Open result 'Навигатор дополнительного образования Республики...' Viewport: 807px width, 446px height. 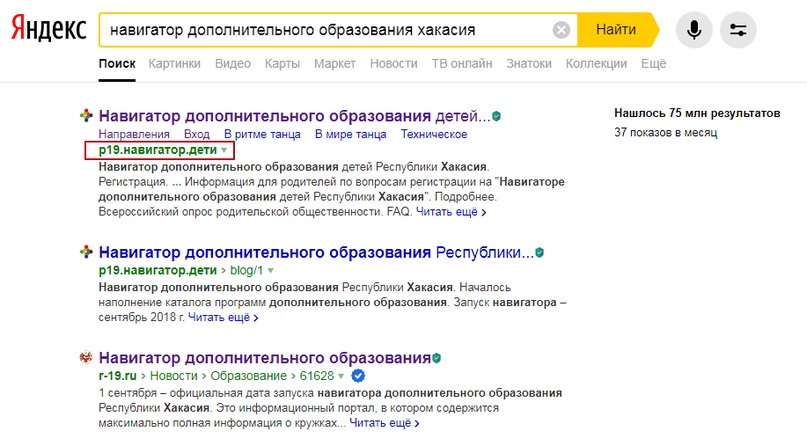point(316,253)
